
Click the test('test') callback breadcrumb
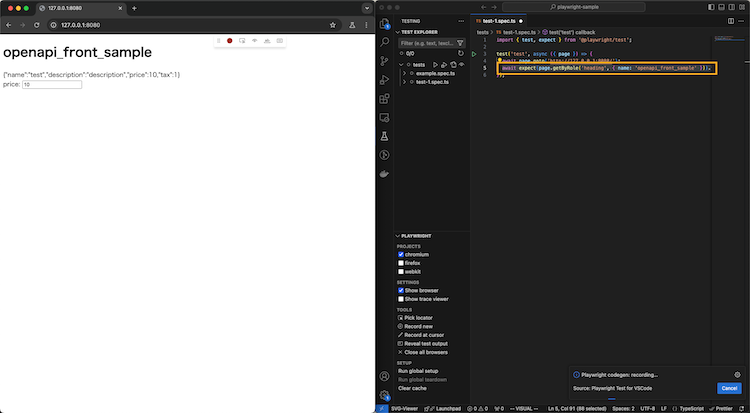click(569, 33)
